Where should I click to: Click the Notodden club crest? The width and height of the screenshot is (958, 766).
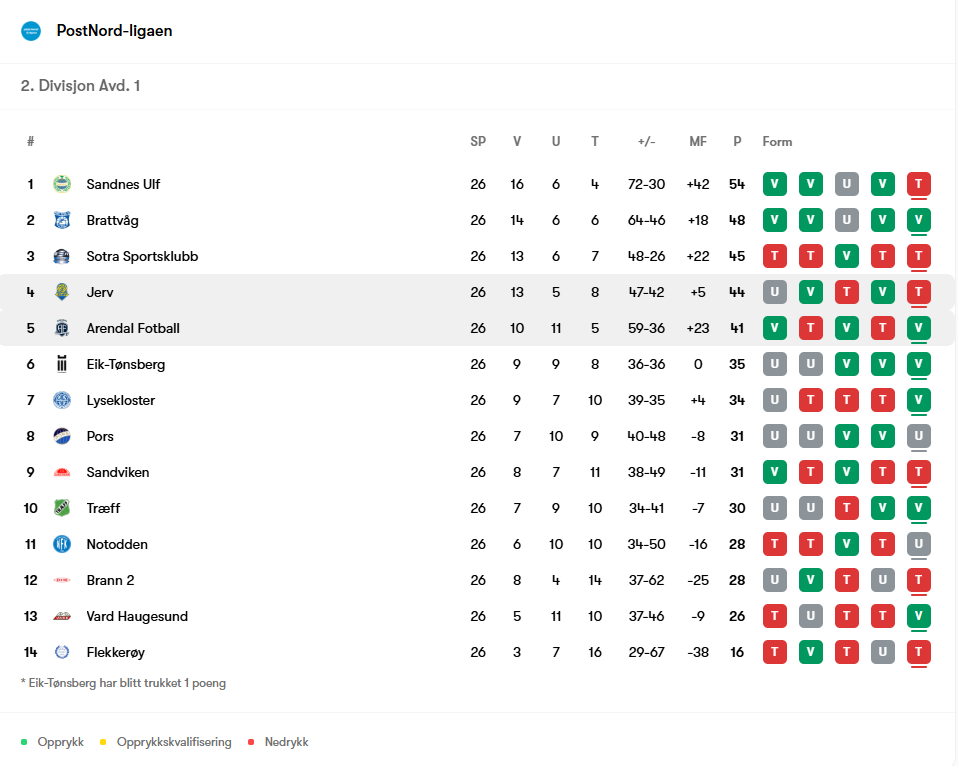point(62,544)
